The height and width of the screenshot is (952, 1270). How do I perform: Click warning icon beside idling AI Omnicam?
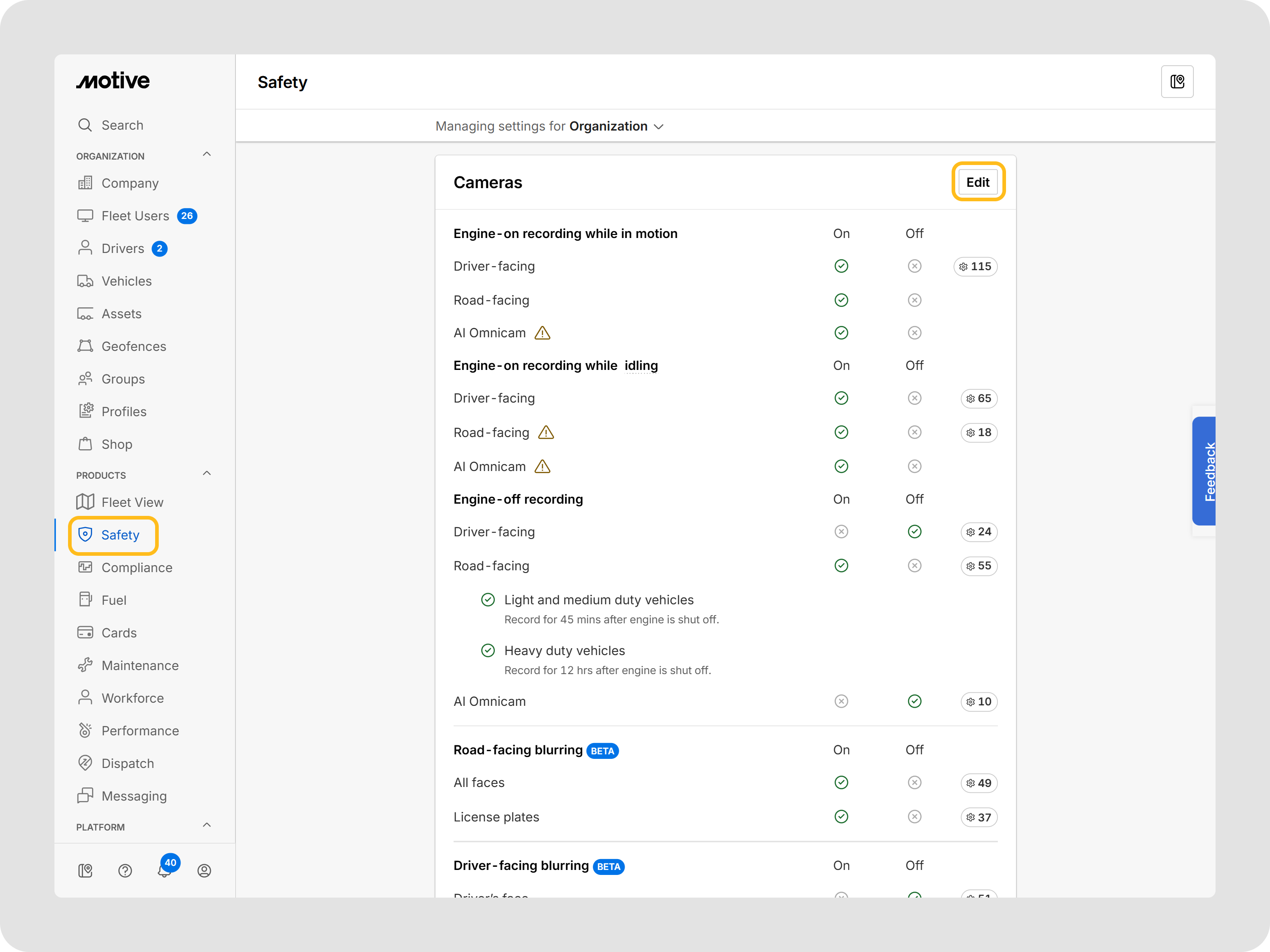coord(542,466)
